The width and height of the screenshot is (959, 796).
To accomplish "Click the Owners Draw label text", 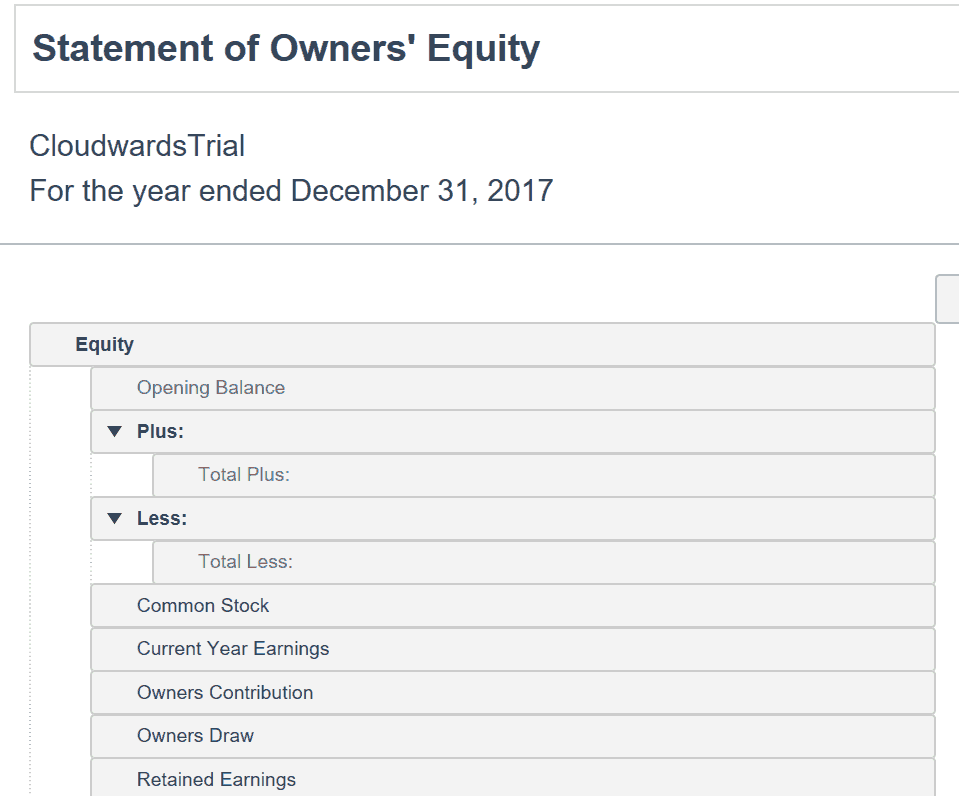I will [x=196, y=735].
